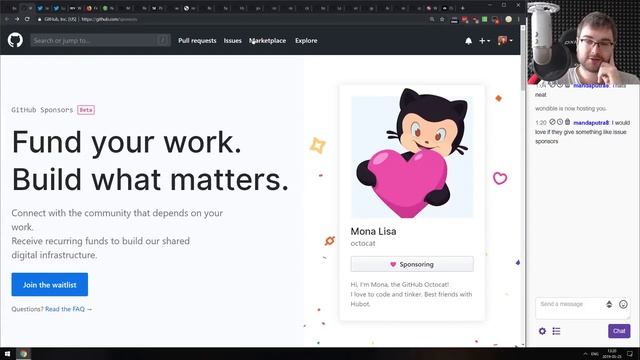
Task: Focus the 'Search or jump to' field
Action: point(100,40)
